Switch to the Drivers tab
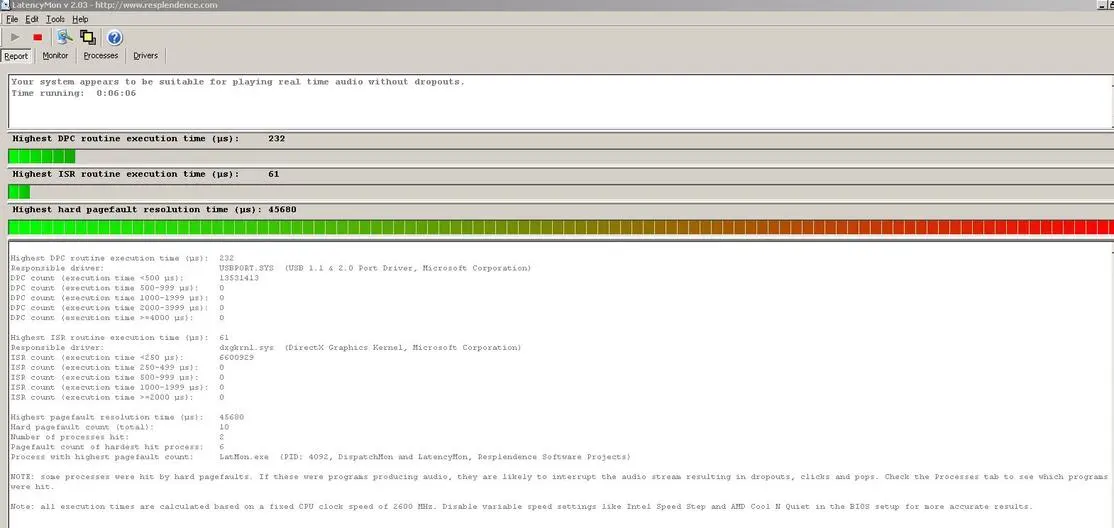This screenshot has height=528, width=1114. pyautogui.click(x=146, y=55)
